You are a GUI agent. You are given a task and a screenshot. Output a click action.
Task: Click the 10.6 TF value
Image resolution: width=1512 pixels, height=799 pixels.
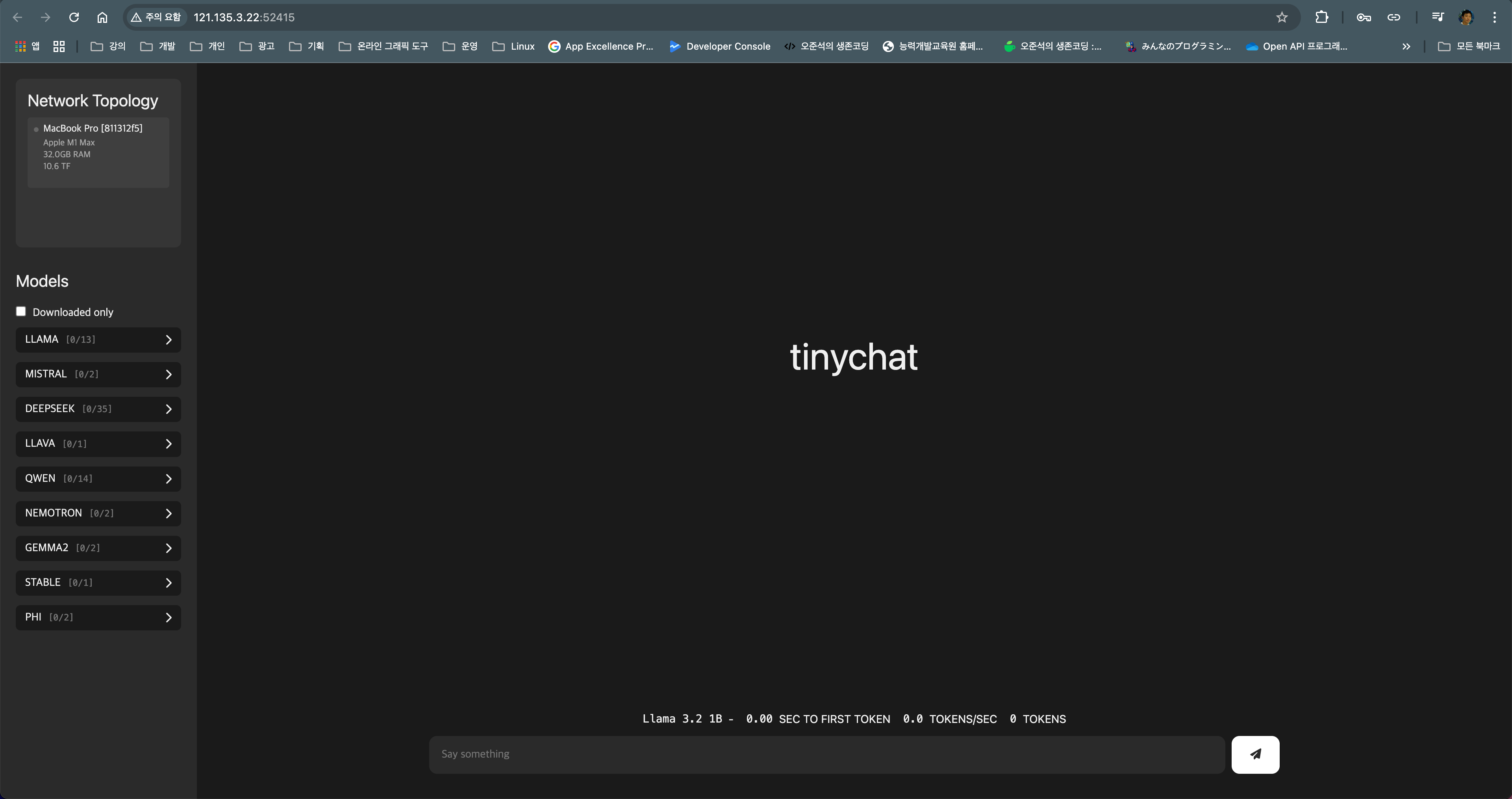coord(56,166)
